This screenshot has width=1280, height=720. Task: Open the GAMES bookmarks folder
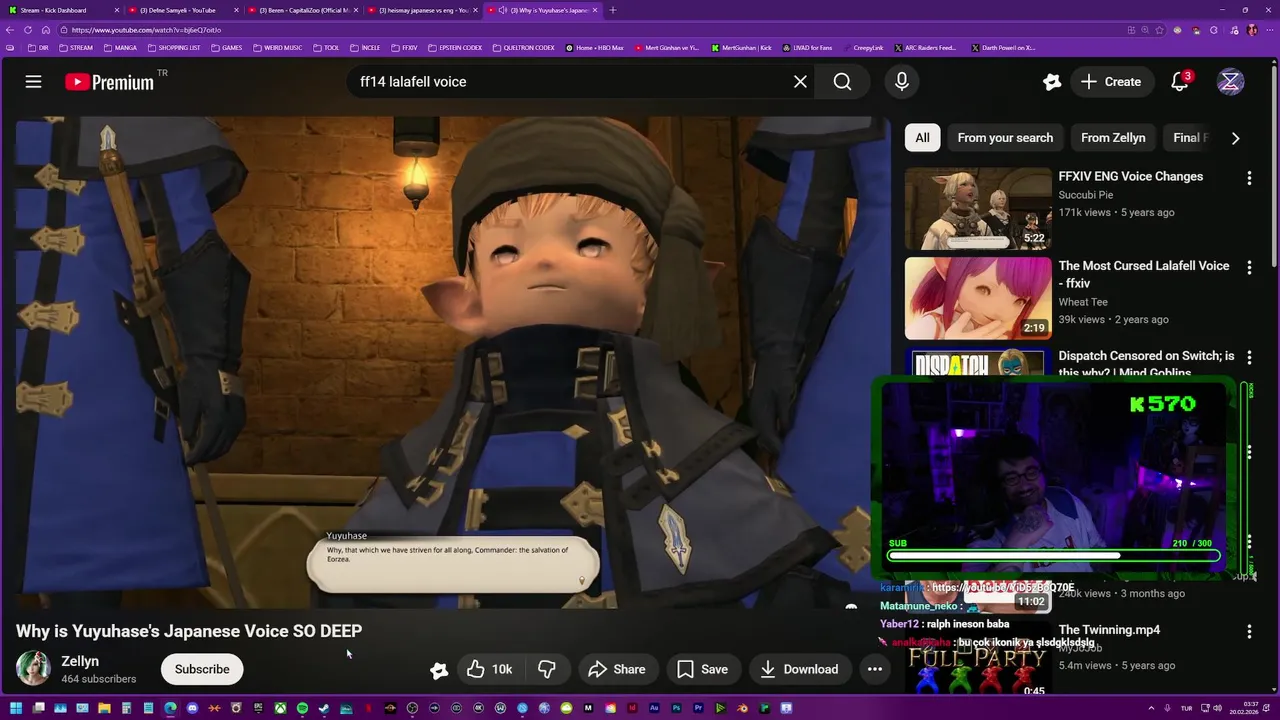point(226,47)
